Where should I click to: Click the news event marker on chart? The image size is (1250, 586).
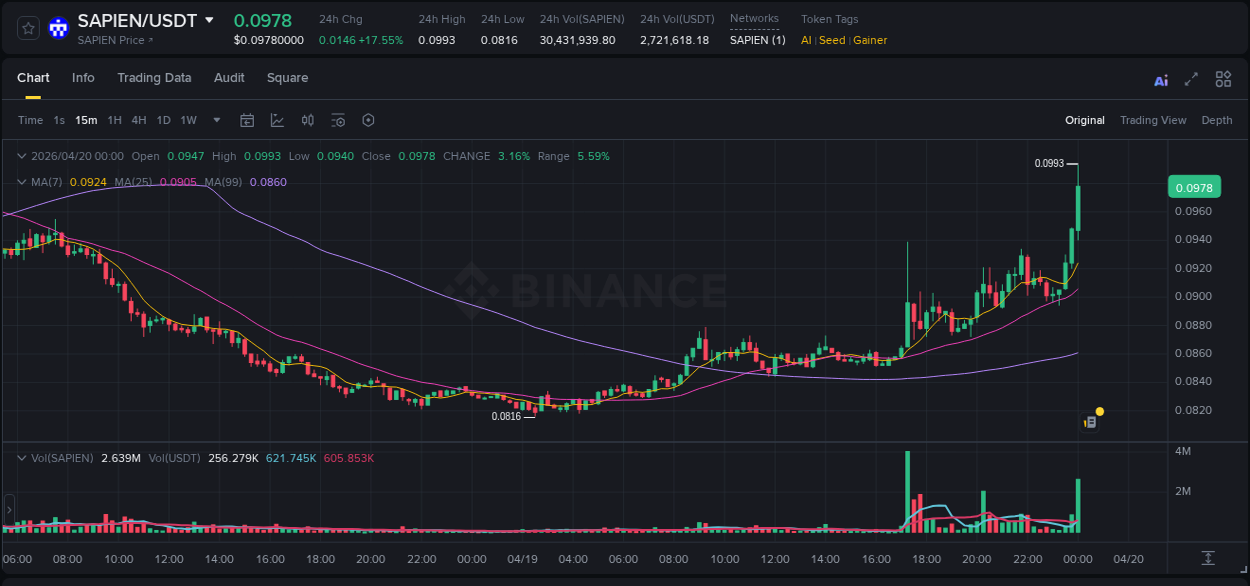[x=1091, y=422]
